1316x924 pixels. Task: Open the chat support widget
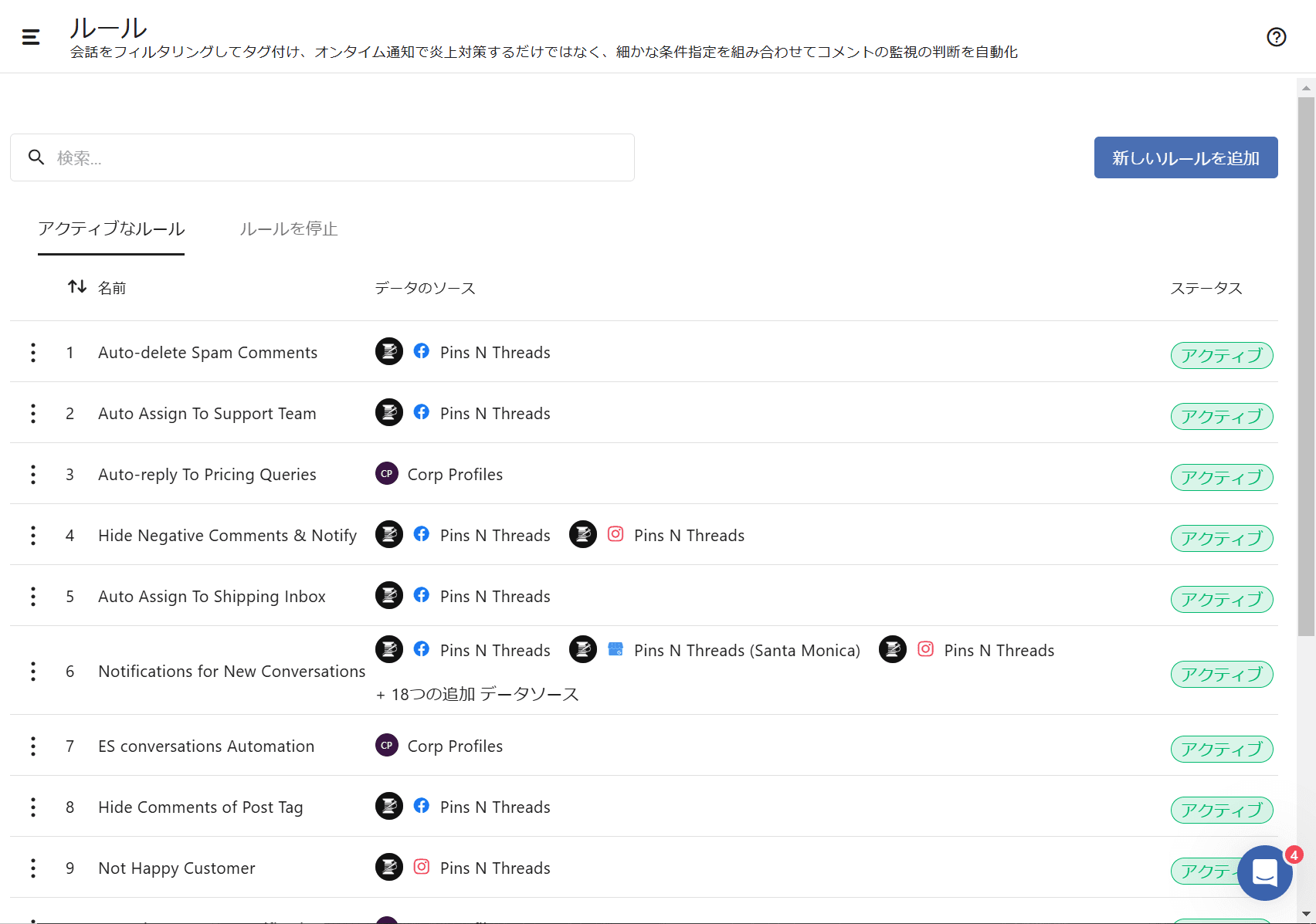tap(1264, 872)
